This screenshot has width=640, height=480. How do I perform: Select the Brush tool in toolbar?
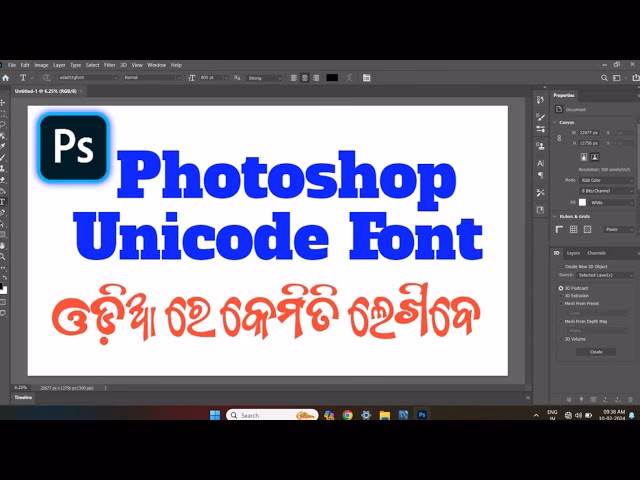click(x=2, y=158)
